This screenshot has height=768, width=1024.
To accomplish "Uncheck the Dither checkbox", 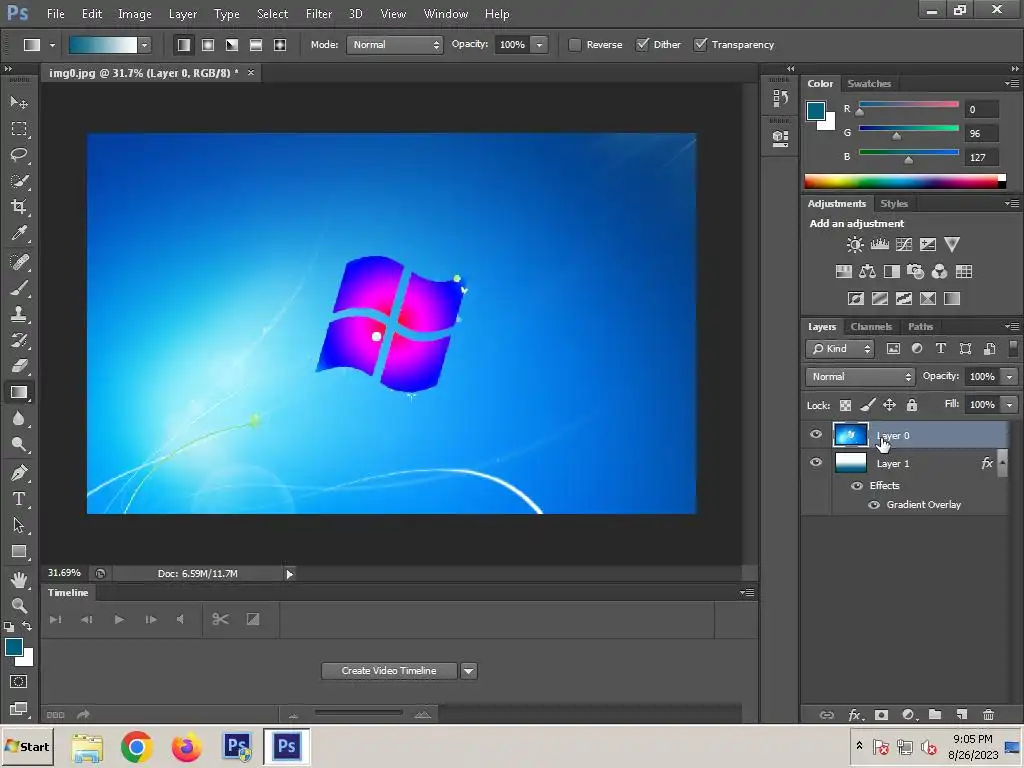I will [x=643, y=44].
